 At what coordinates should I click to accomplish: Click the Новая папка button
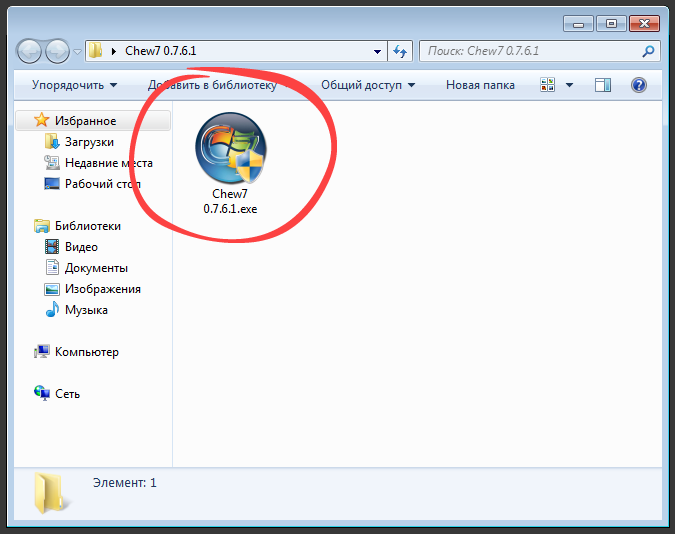tap(480, 86)
